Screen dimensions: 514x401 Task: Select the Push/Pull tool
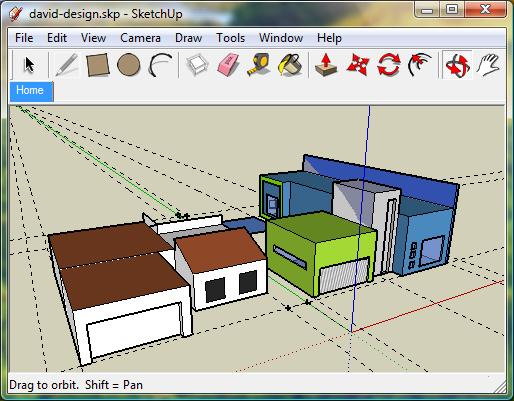coord(326,65)
